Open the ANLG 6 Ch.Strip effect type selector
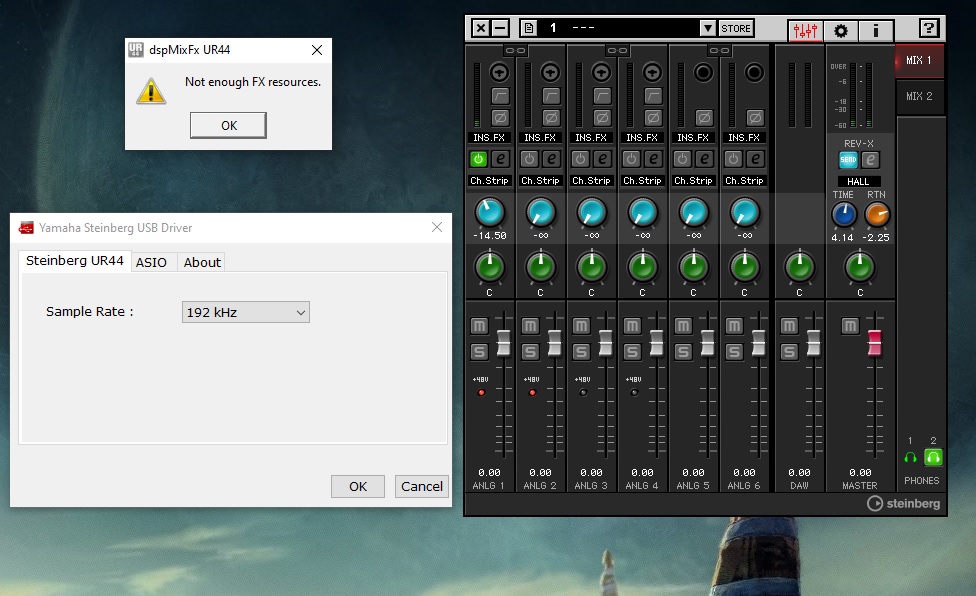This screenshot has height=596, width=976. point(744,180)
